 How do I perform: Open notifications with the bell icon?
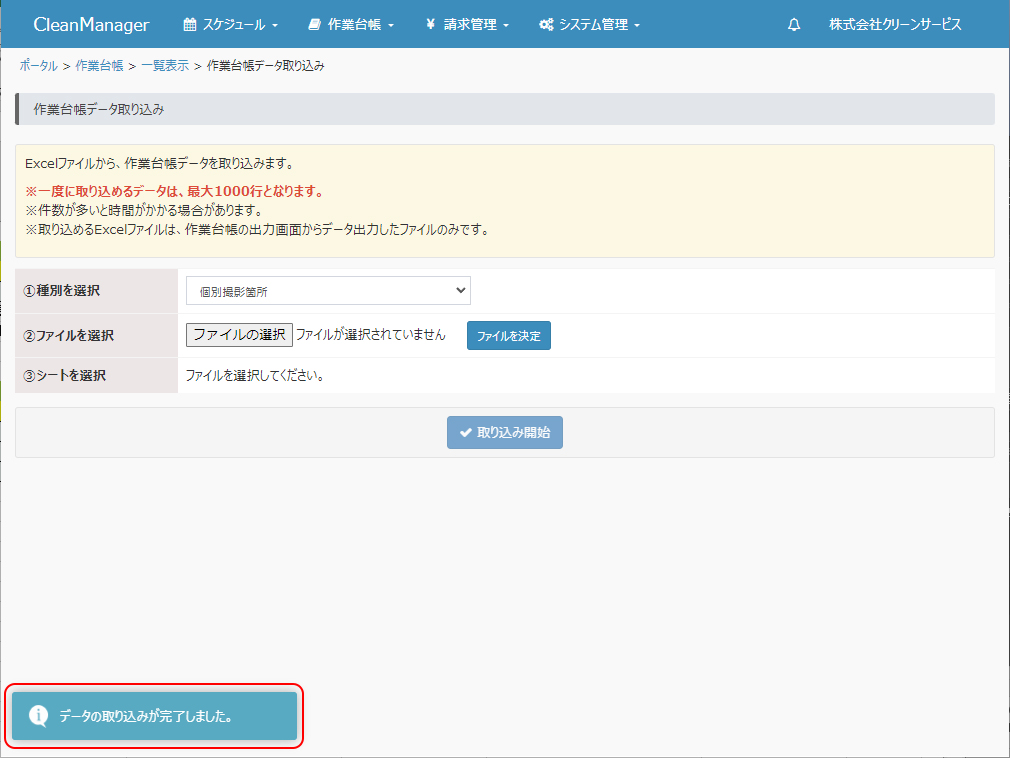click(x=794, y=24)
